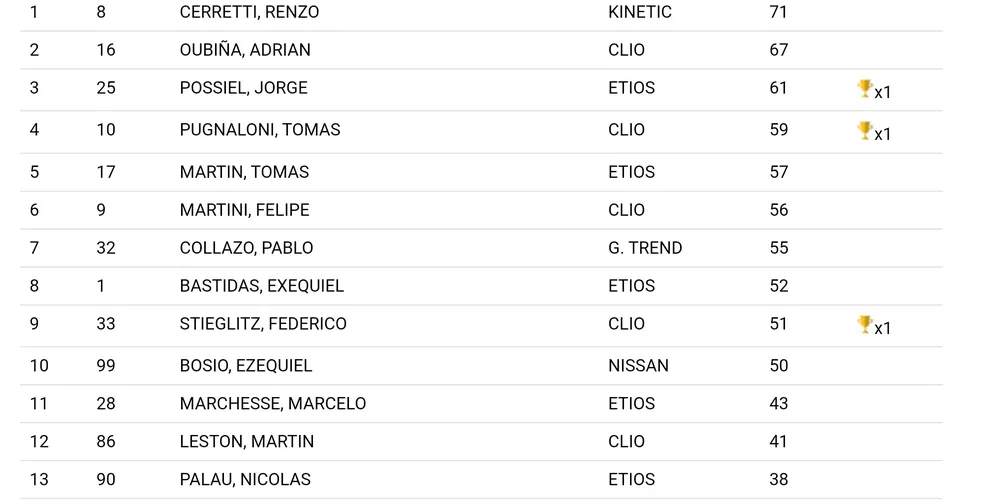Click on PALAU, NICOLAS driver name
1000x500 pixels.
pyautogui.click(x=245, y=480)
